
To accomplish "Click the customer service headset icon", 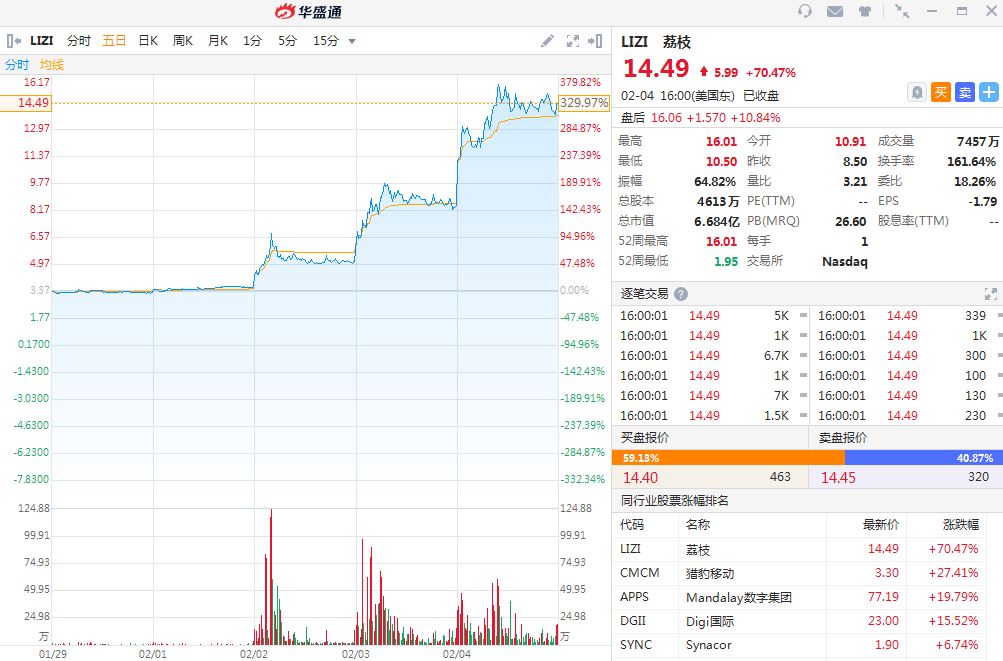I will coord(805,11).
